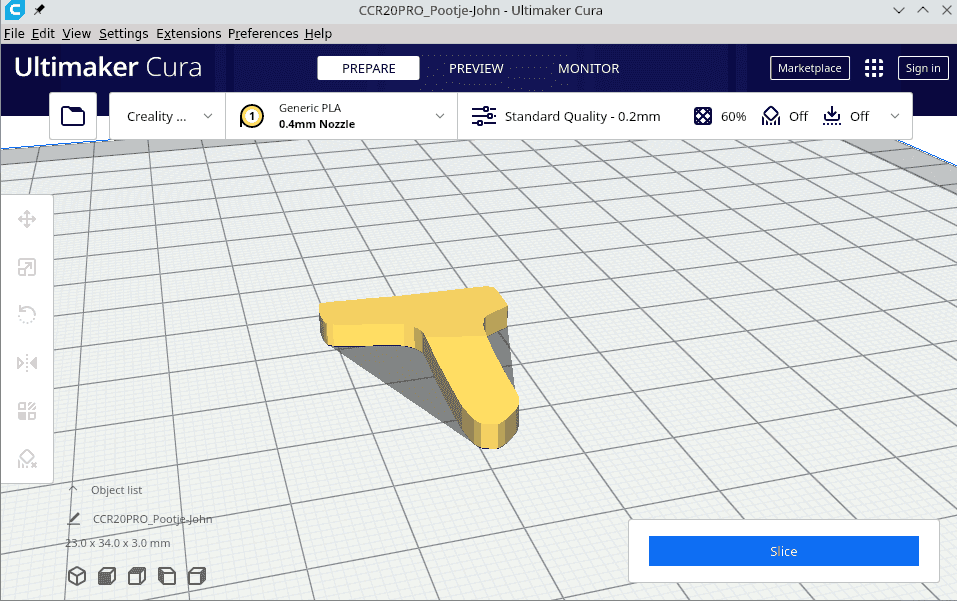Viewport: 957px width, 601px height.
Task: Open the File menu
Action: (14, 34)
